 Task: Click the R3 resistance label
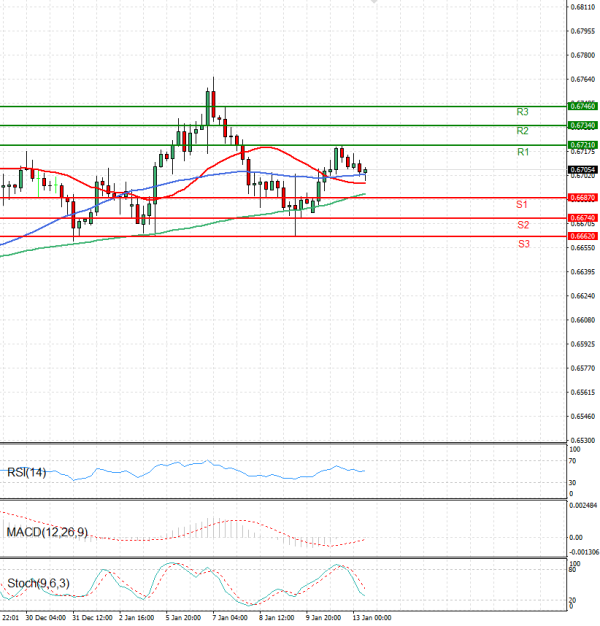pos(522,112)
